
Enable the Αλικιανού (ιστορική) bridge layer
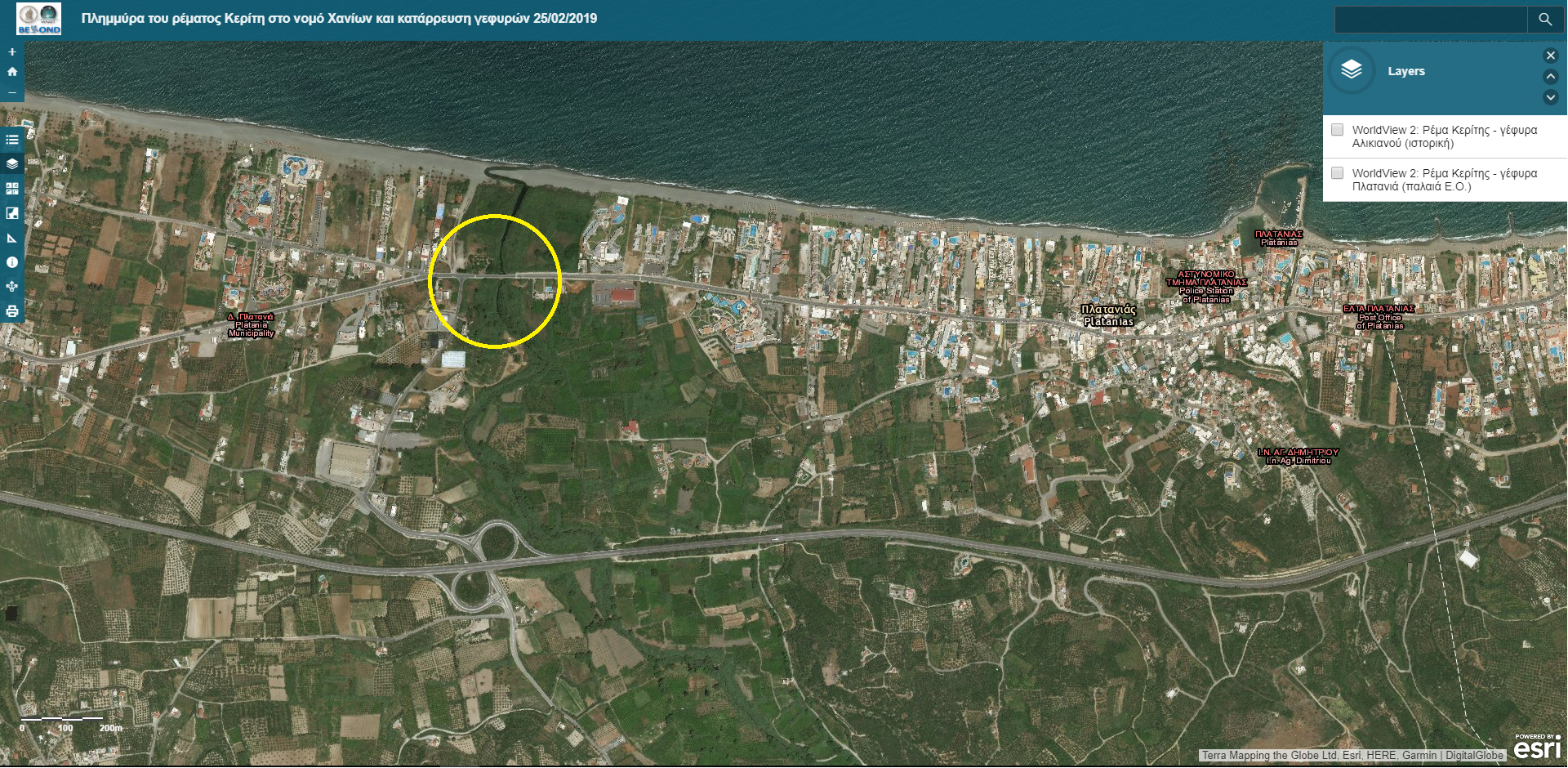[1337, 130]
